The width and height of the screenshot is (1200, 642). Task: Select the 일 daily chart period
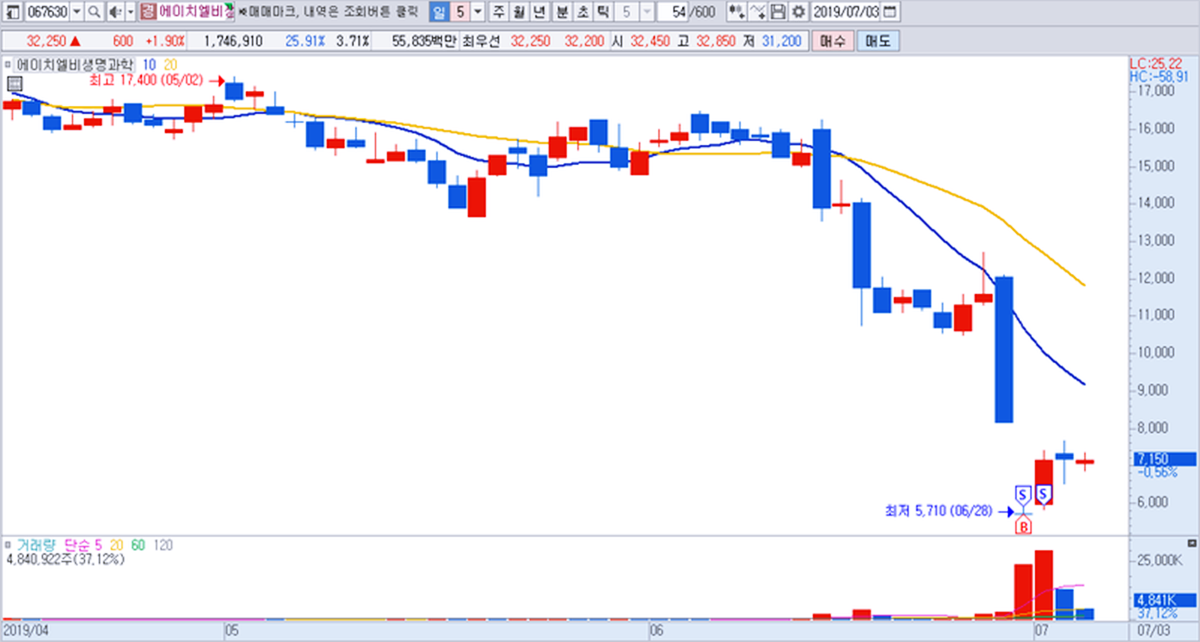click(439, 12)
